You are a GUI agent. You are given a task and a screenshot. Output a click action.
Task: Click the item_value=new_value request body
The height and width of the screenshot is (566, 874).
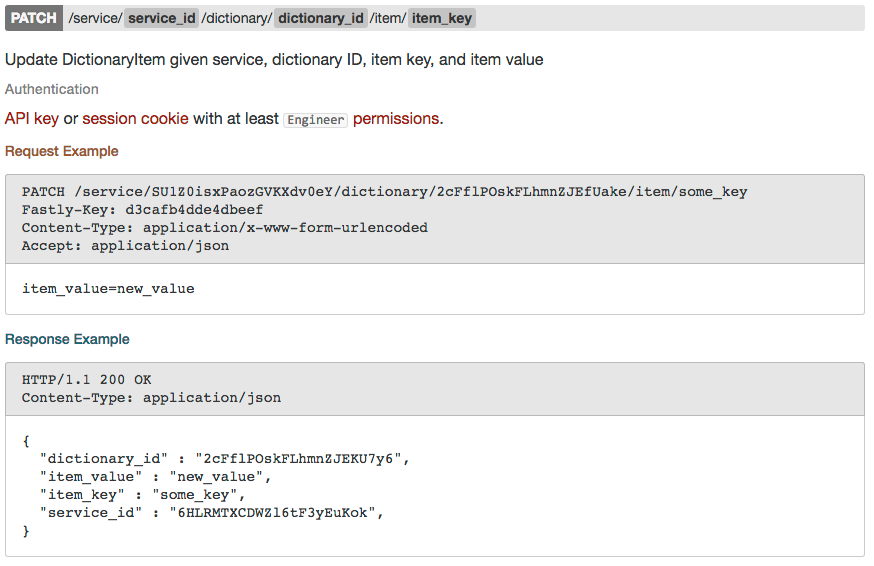click(108, 289)
